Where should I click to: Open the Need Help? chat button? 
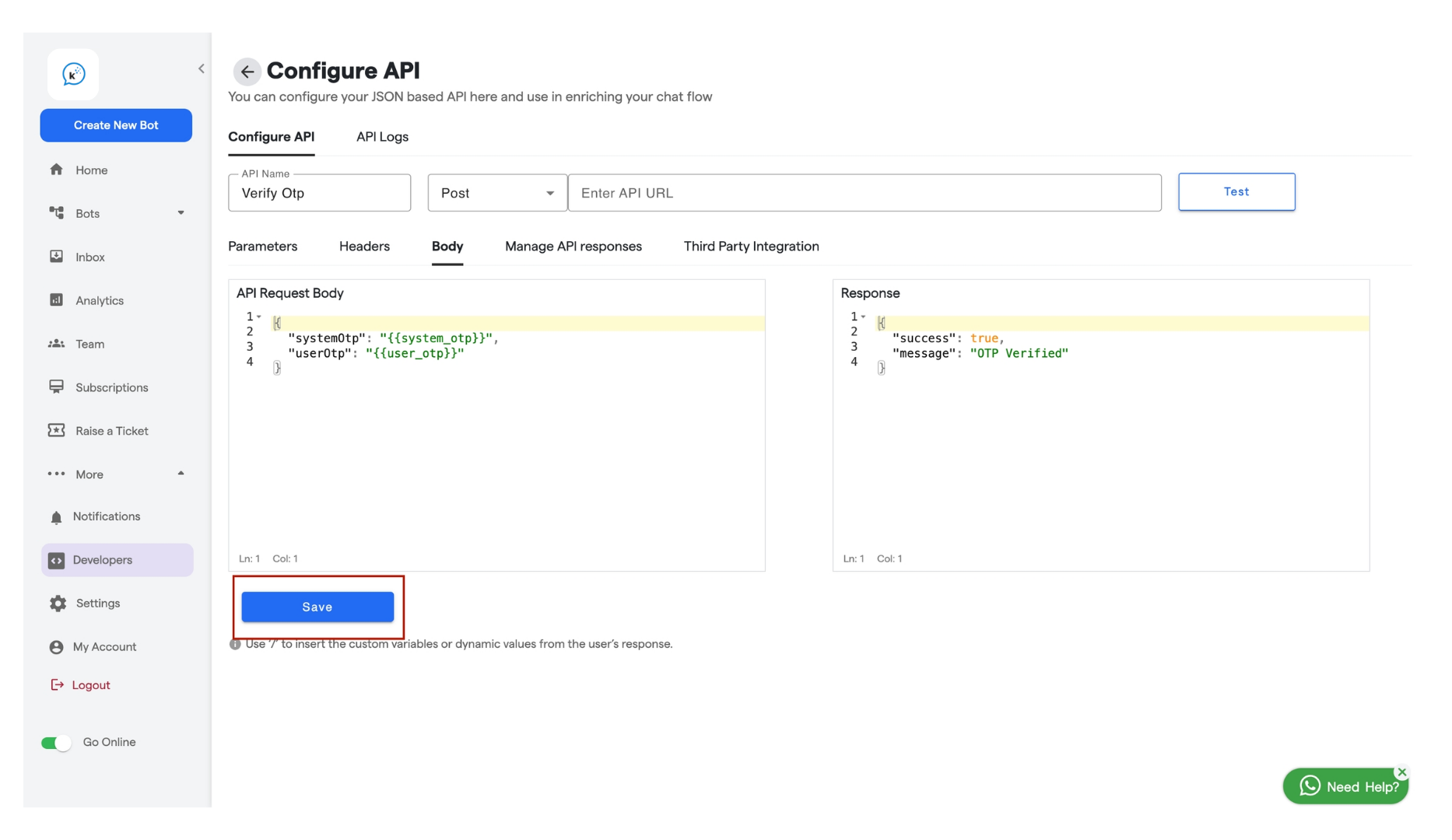click(x=1346, y=786)
